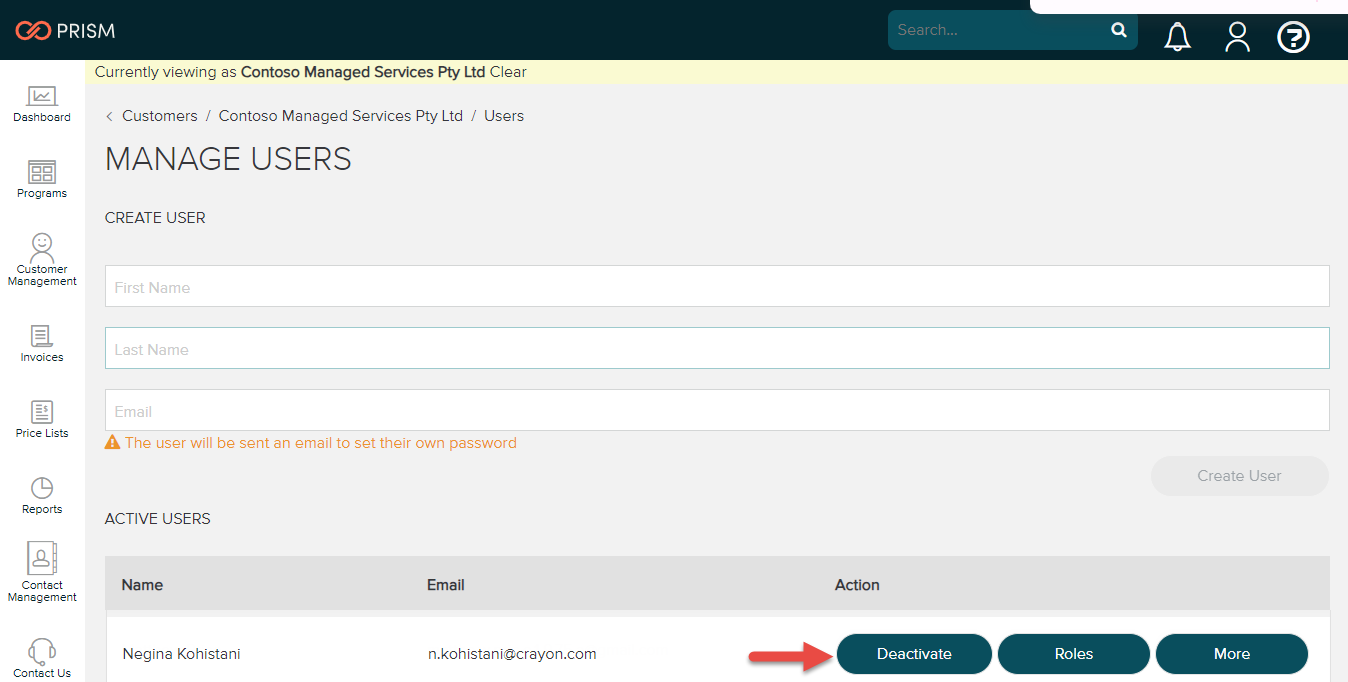Open the user account profile icon
Screen dimensions: 1348x682
(x=1237, y=36)
